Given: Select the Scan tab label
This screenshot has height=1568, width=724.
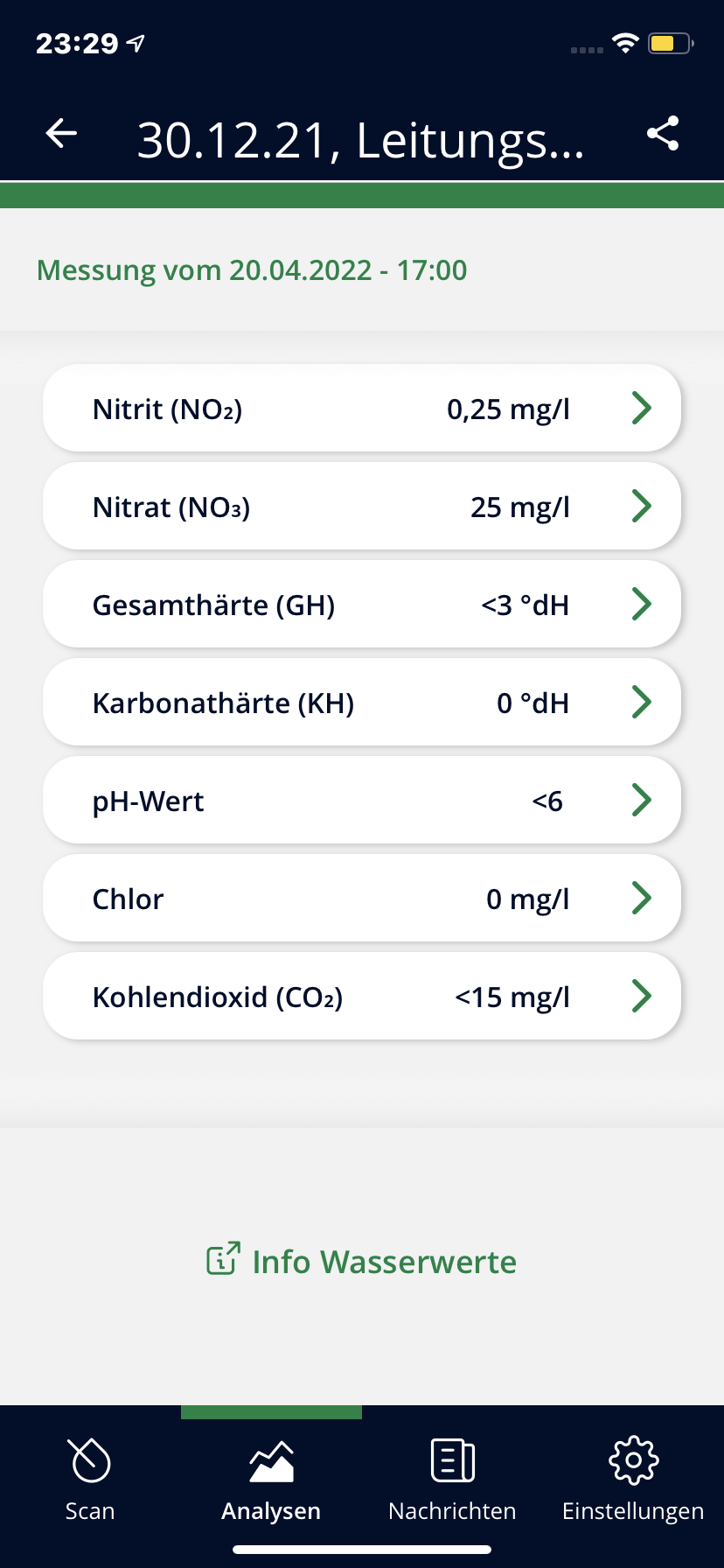Looking at the screenshot, I should click(x=90, y=1511).
